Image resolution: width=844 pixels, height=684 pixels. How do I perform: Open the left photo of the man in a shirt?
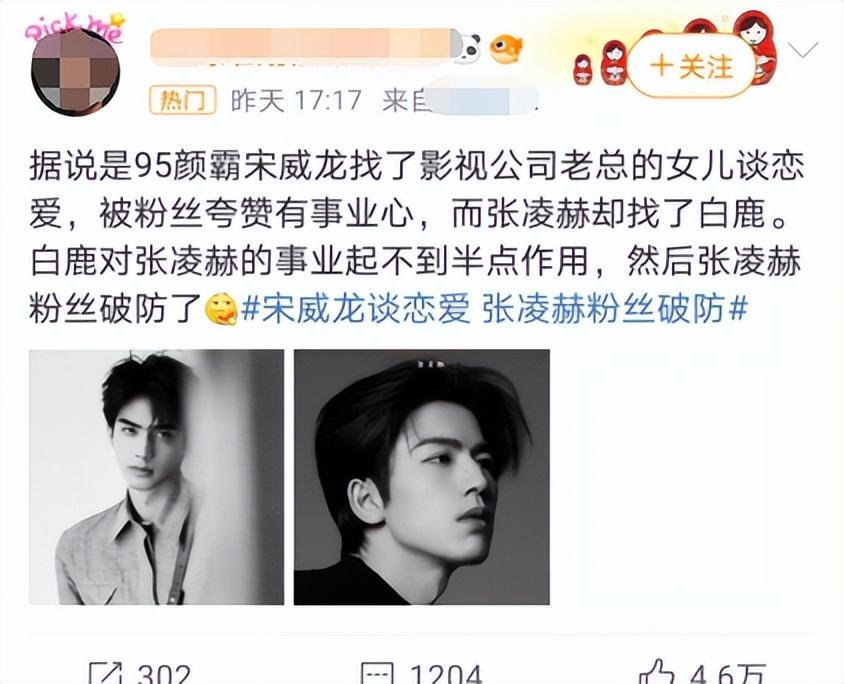point(157,477)
